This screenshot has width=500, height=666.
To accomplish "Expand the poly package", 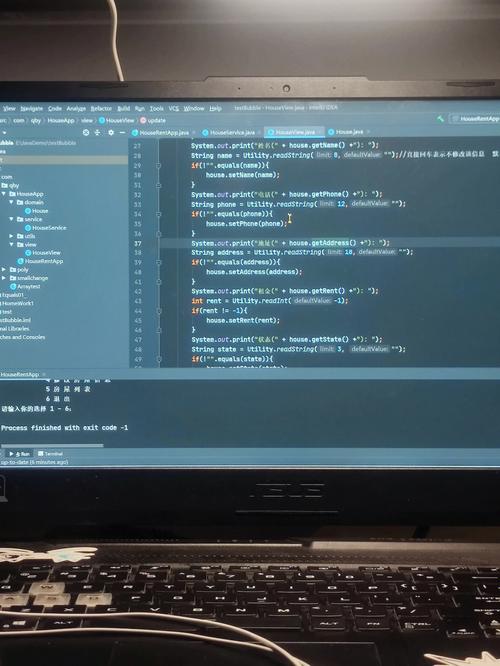I will click(4, 270).
